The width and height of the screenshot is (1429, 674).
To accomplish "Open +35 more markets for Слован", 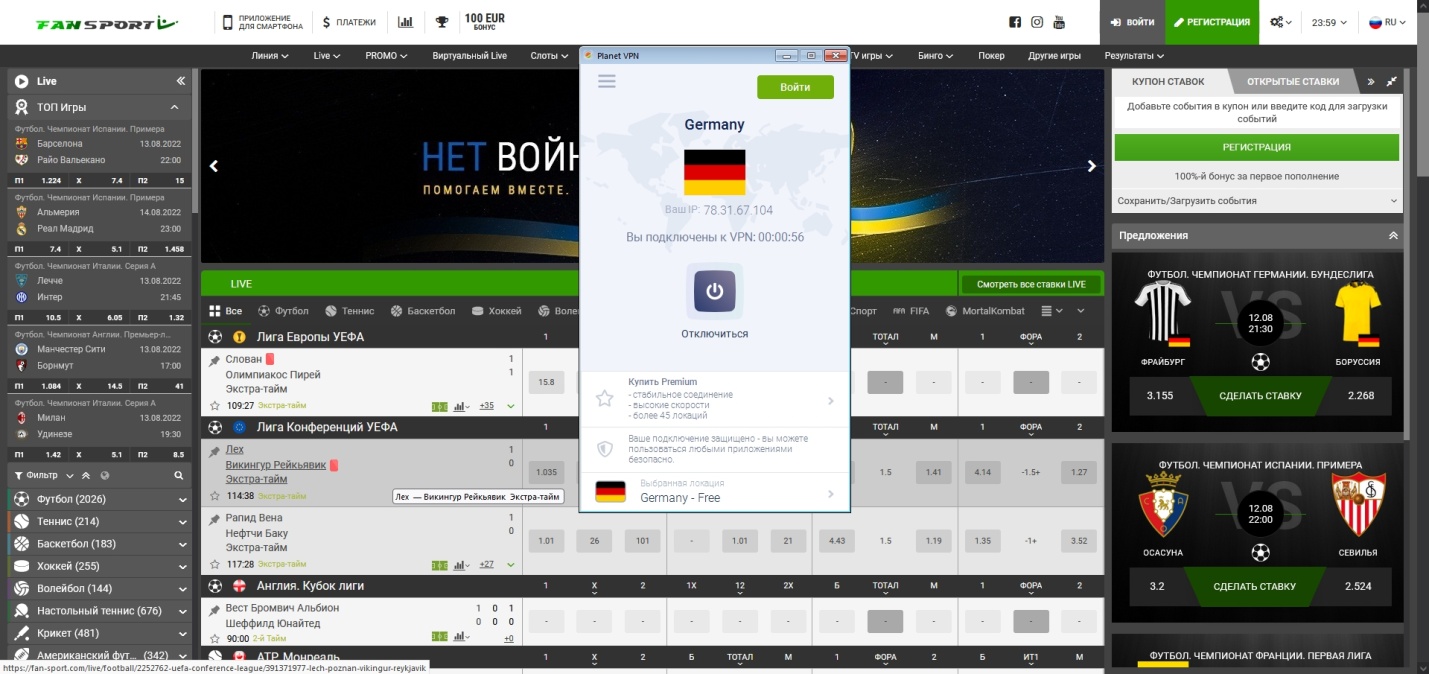I will coord(487,406).
